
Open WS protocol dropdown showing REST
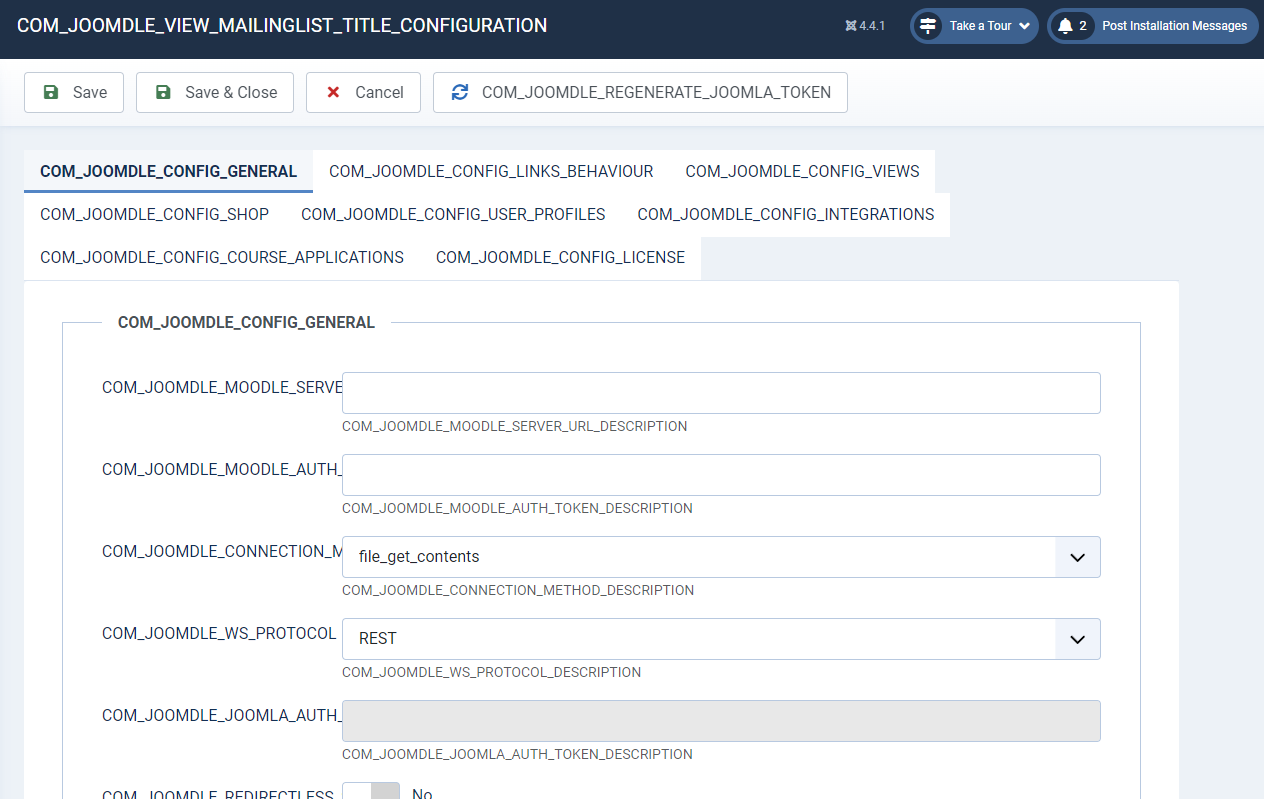(x=721, y=639)
